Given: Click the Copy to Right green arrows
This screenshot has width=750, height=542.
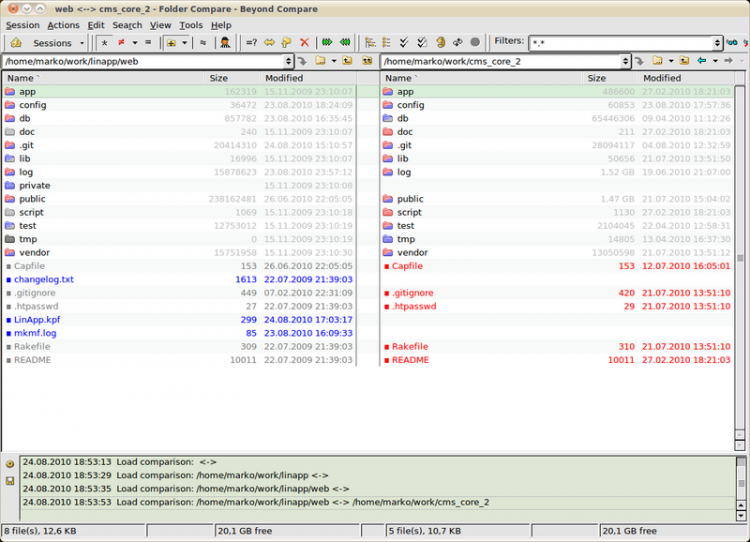Looking at the screenshot, I should pyautogui.click(x=327, y=43).
